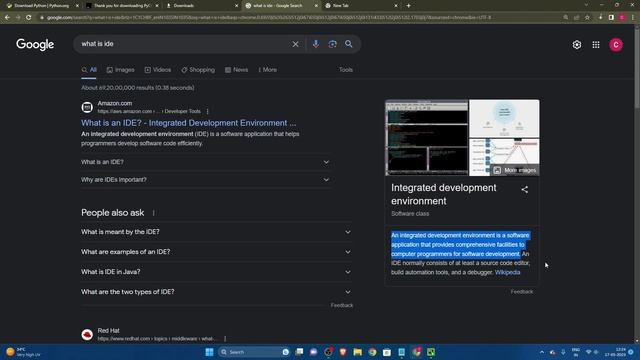Screen dimensions: 640x360
Task: Switch to the Shopping tab
Action: tap(198, 70)
